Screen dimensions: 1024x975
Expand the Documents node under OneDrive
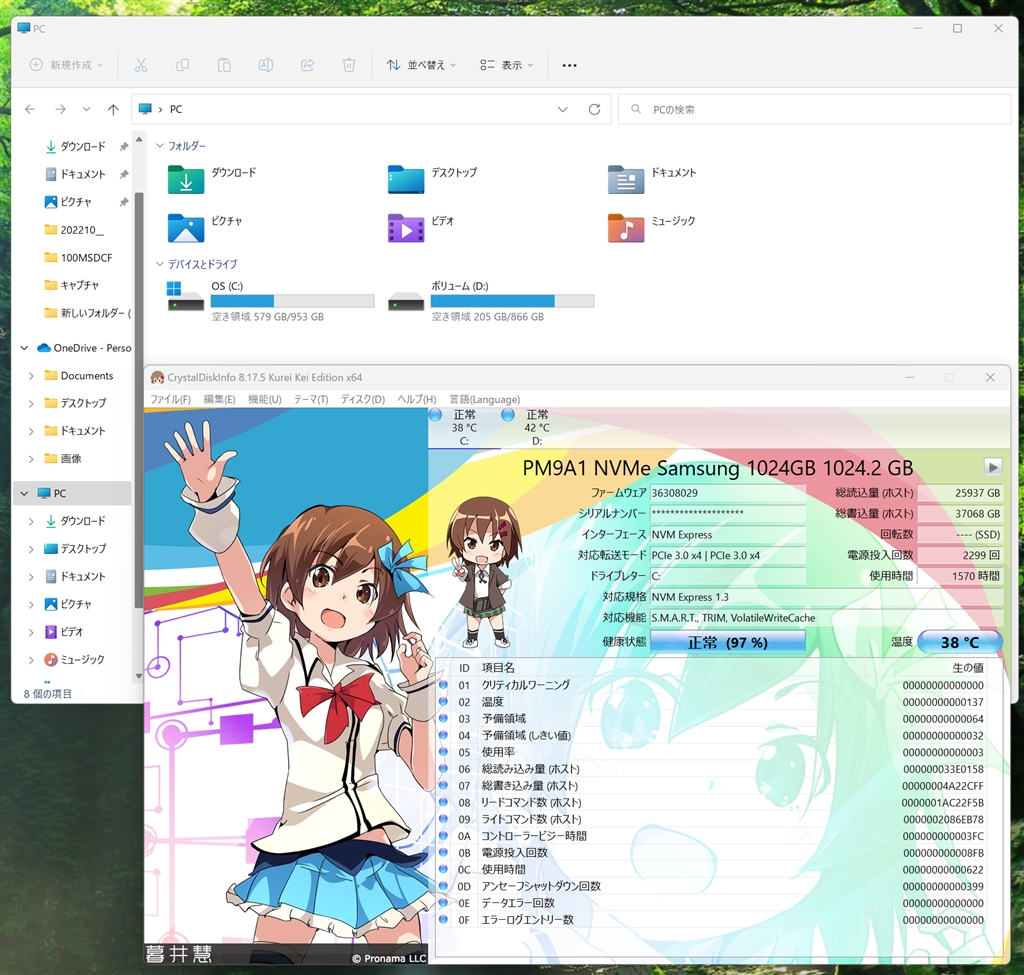[31, 376]
